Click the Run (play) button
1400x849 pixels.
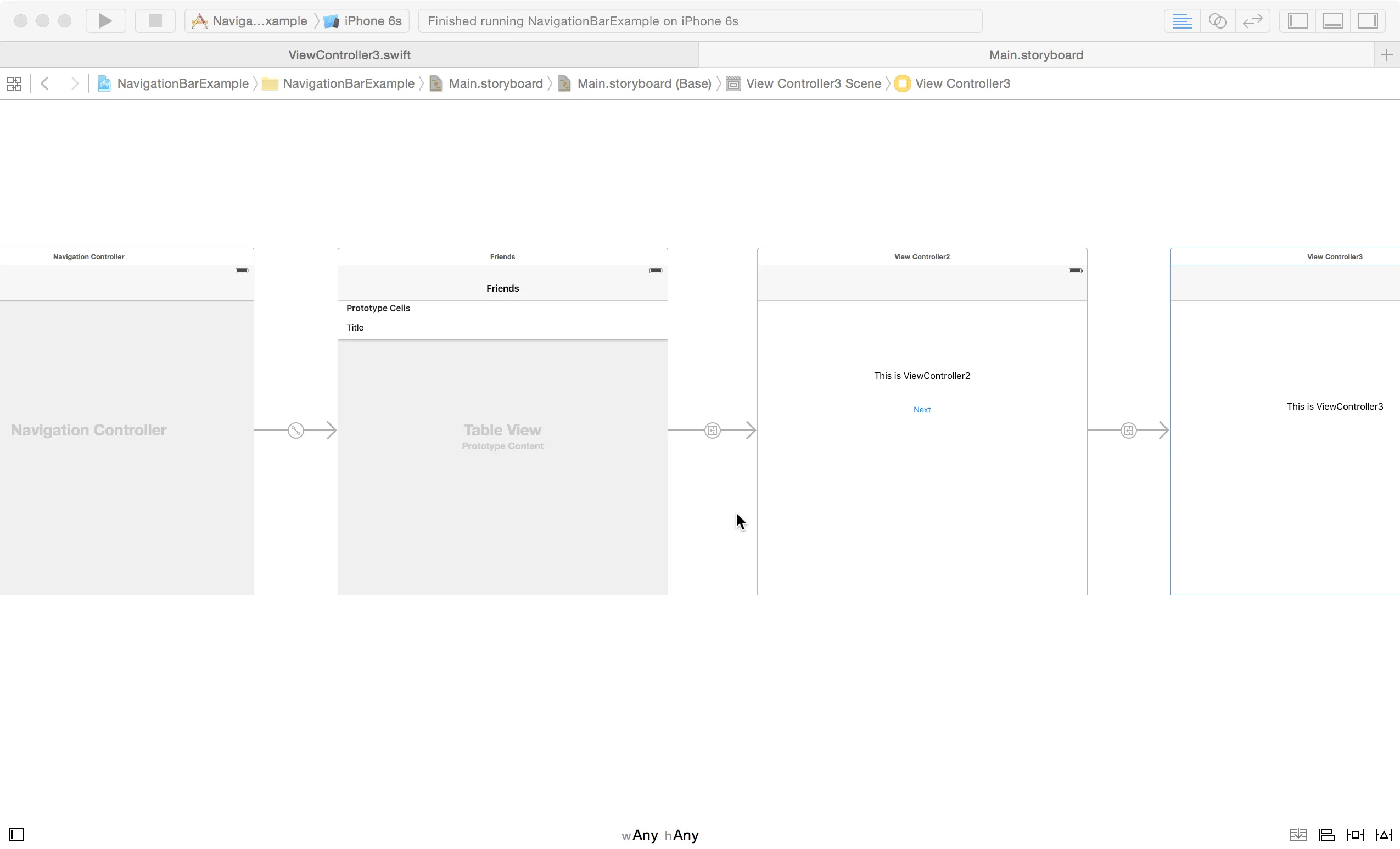(105, 21)
